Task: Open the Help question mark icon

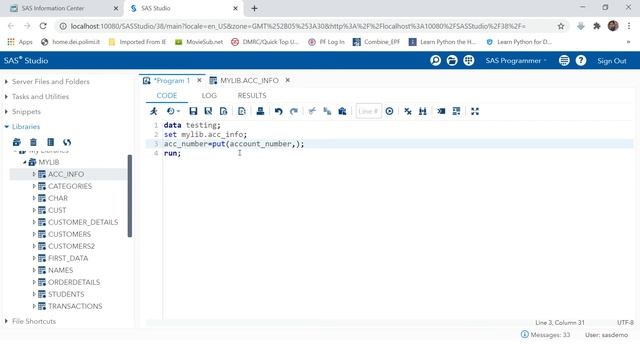Action: click(x=581, y=60)
